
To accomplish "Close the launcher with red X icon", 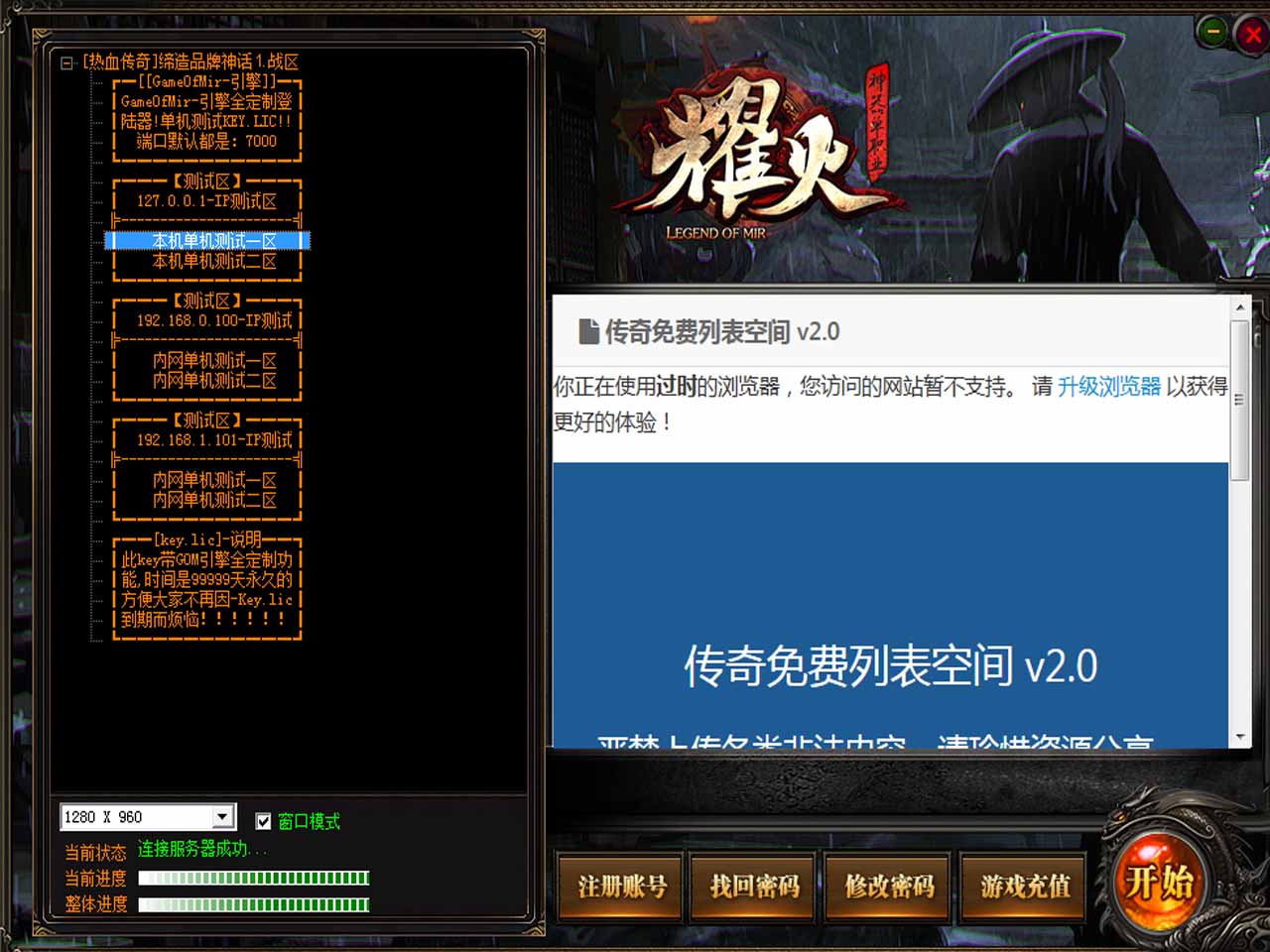I will [1253, 35].
